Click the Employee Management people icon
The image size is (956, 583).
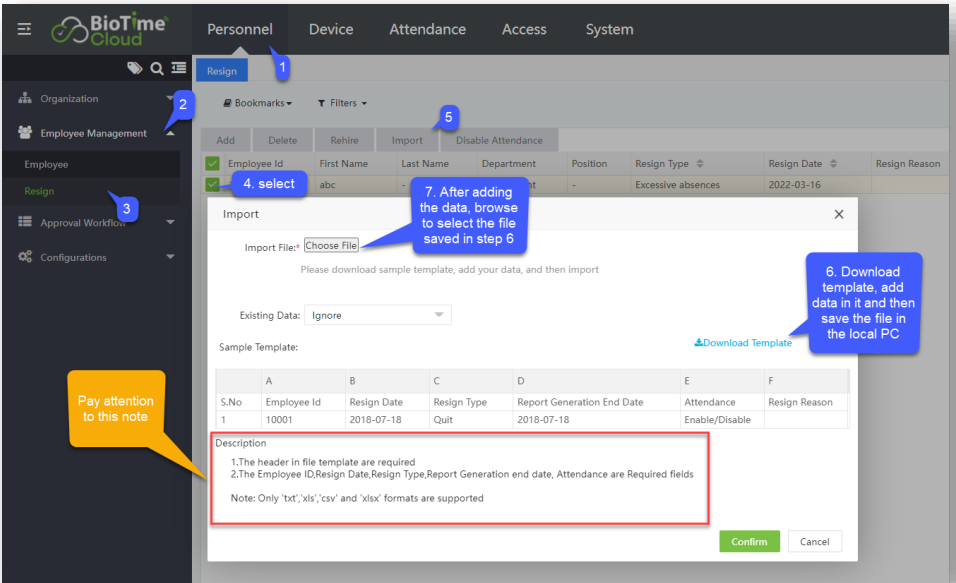click(x=26, y=133)
